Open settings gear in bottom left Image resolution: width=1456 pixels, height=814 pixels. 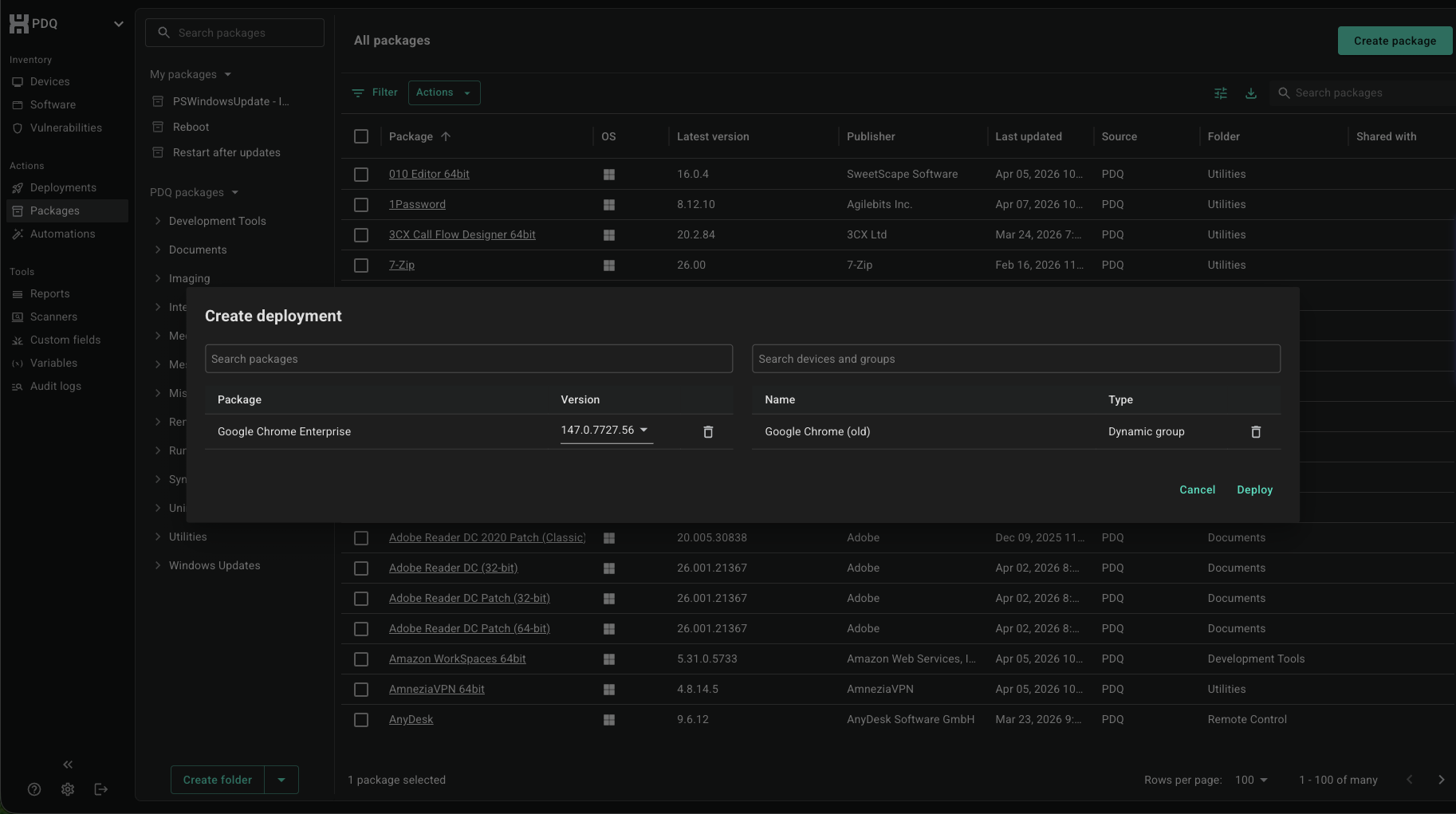pyautogui.click(x=68, y=789)
